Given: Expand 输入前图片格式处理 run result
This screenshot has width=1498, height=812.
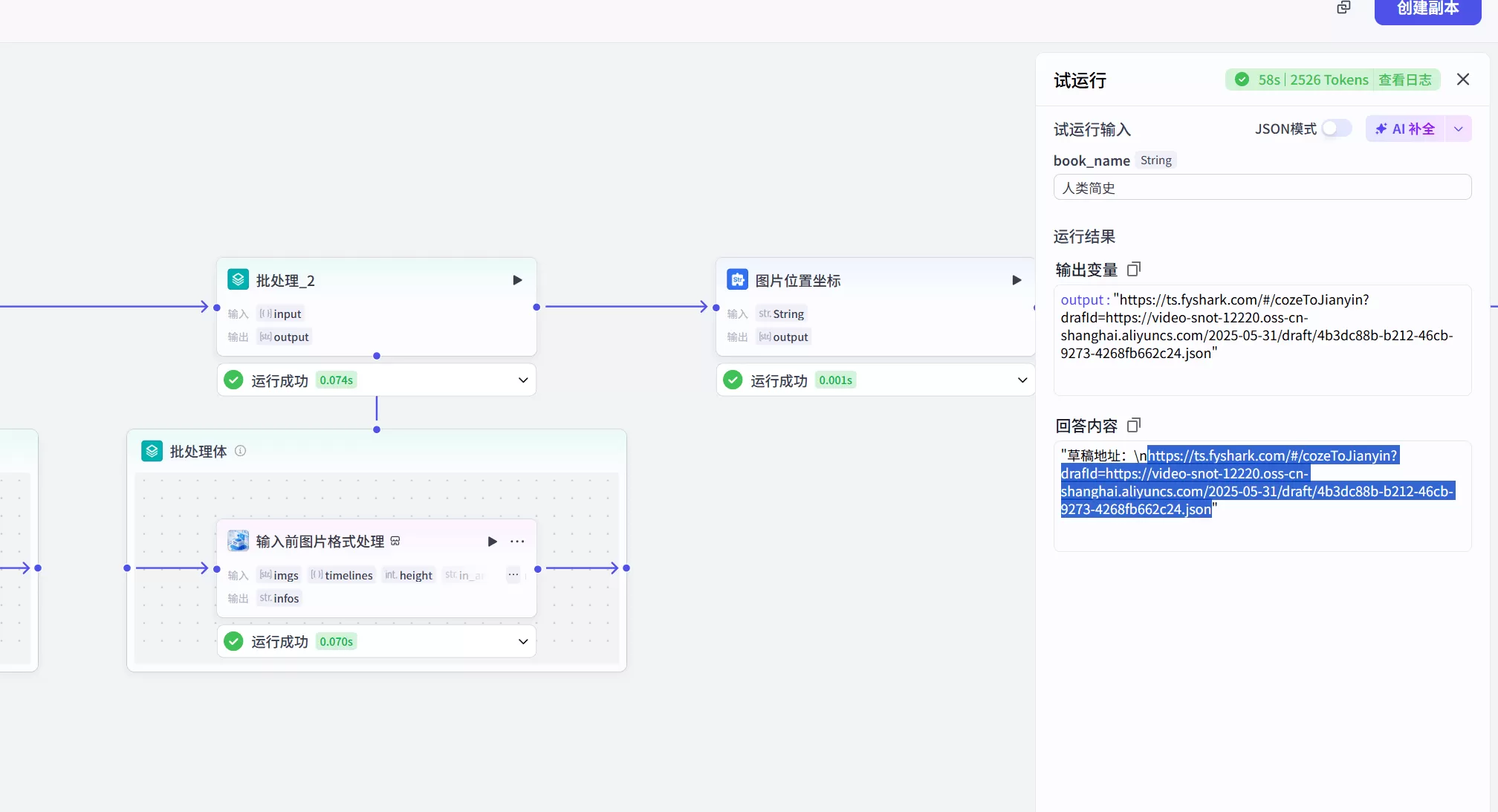Looking at the screenshot, I should pyautogui.click(x=523, y=642).
